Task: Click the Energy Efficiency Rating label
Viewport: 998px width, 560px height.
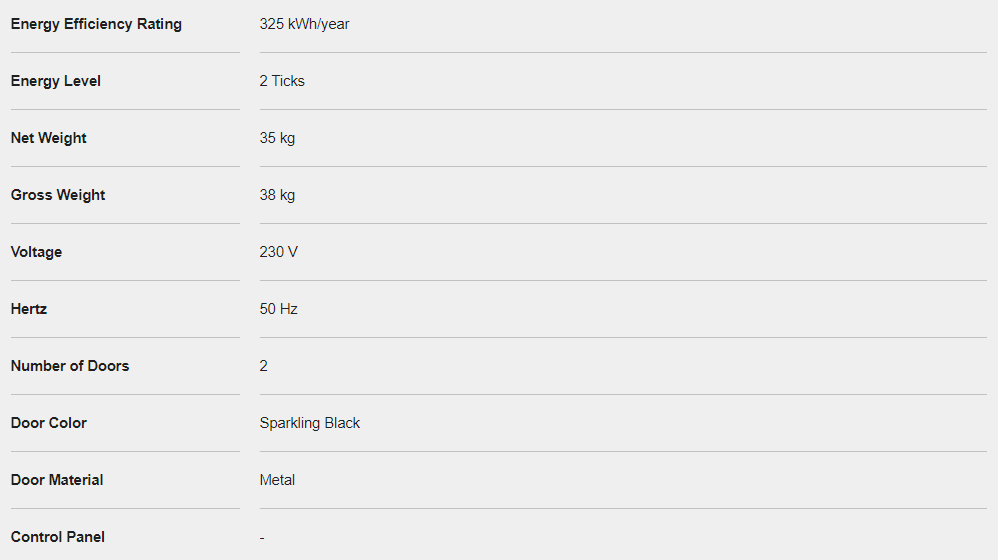Action: [x=96, y=24]
